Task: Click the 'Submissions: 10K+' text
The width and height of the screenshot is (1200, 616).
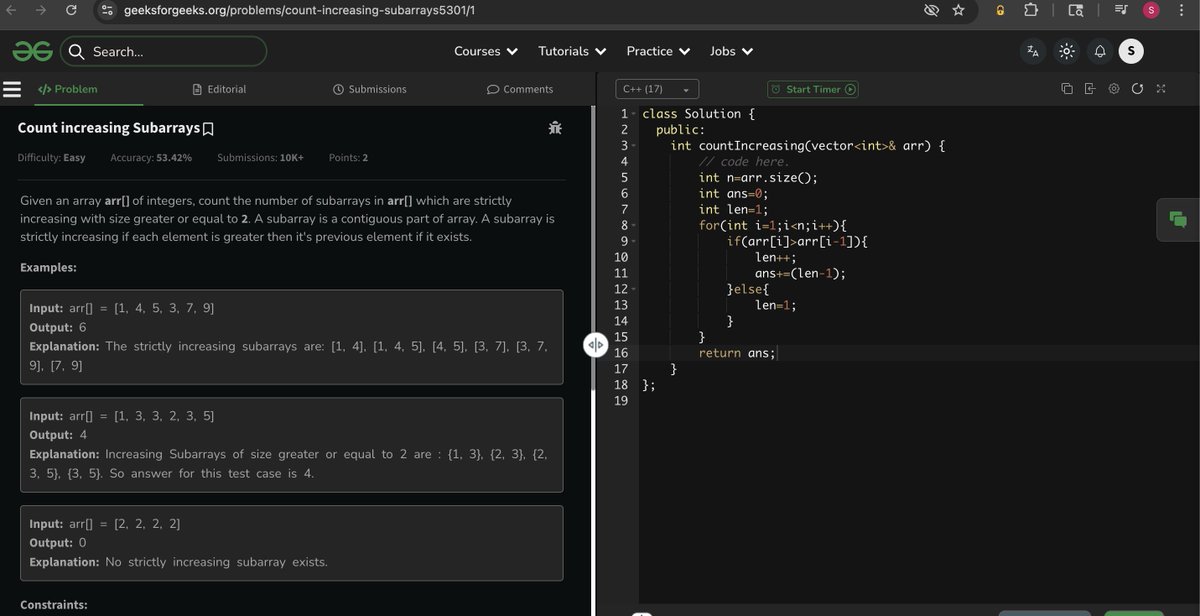Action: pyautogui.click(x=260, y=158)
